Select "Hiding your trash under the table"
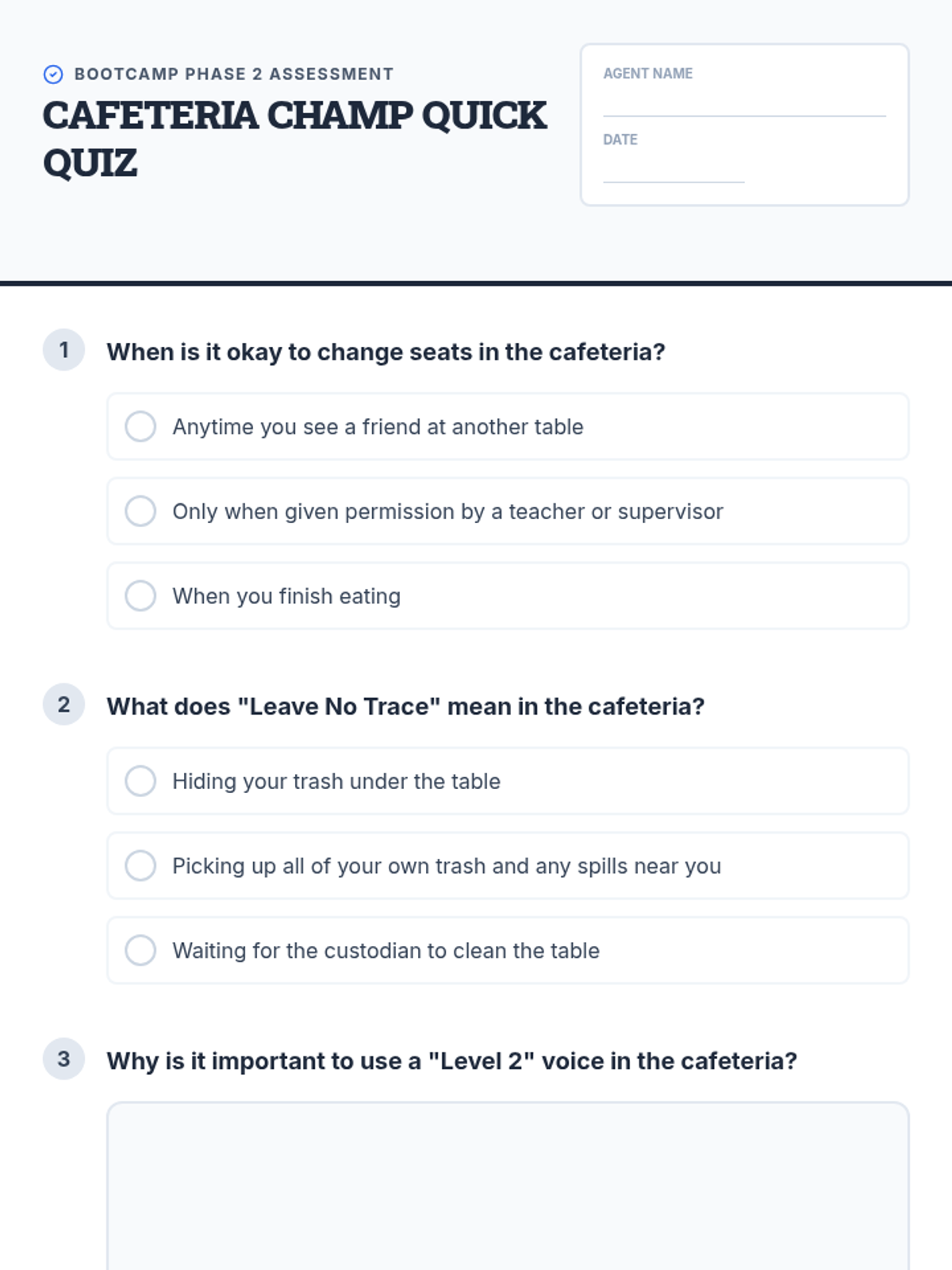The width and height of the screenshot is (952, 1270). 140,781
